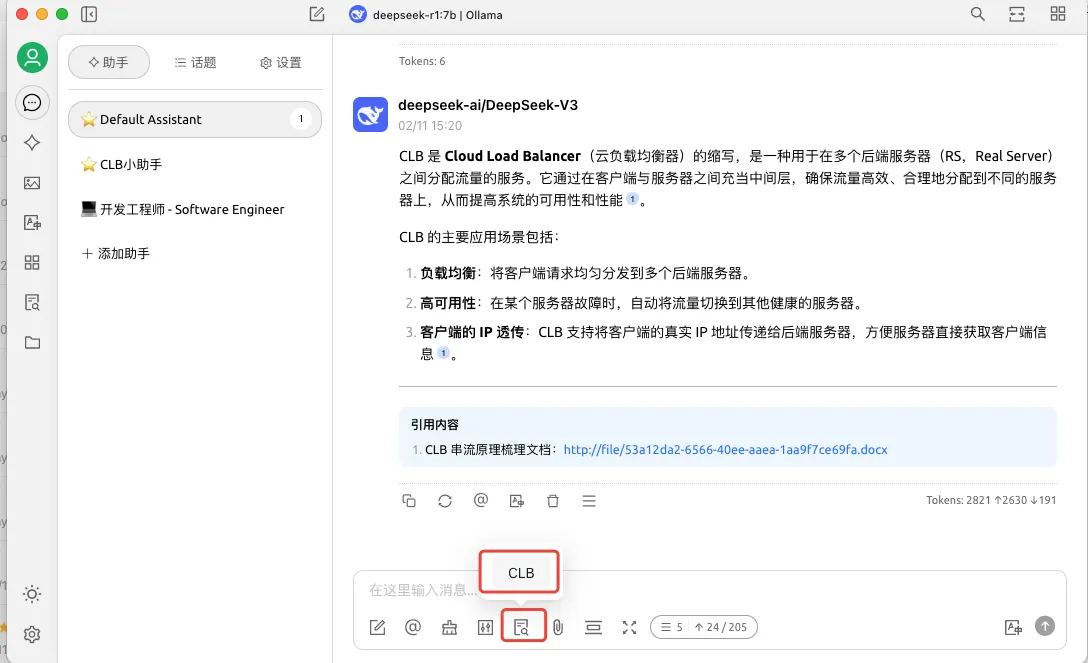Open the translate icon in the sidebar
Screen dimensions: 1088x663
(x=32, y=223)
